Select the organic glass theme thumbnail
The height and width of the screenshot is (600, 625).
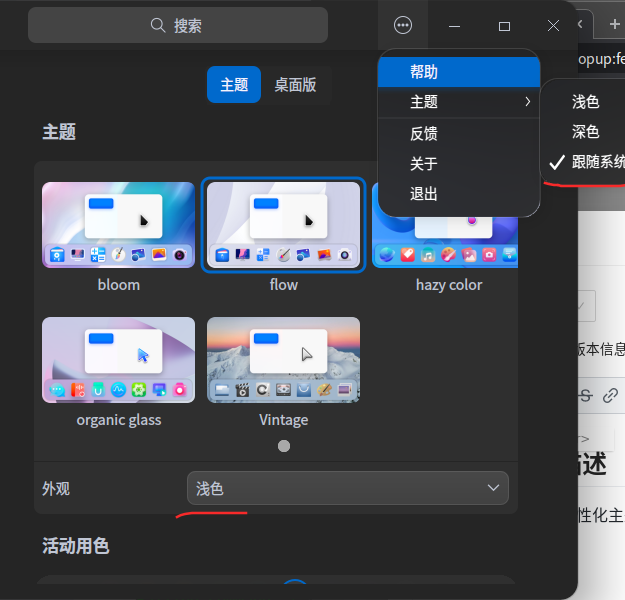pyautogui.click(x=118, y=360)
